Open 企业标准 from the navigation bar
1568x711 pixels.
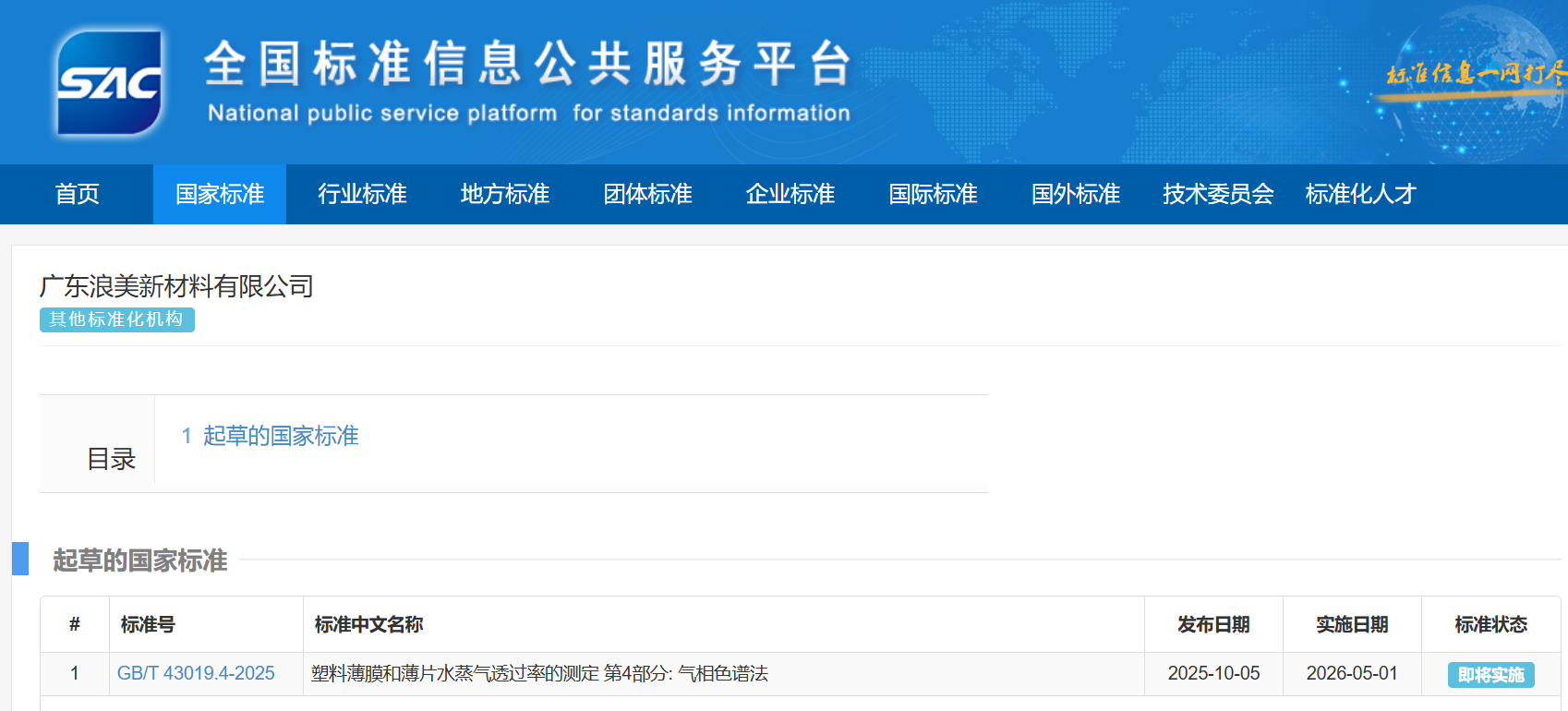[790, 194]
